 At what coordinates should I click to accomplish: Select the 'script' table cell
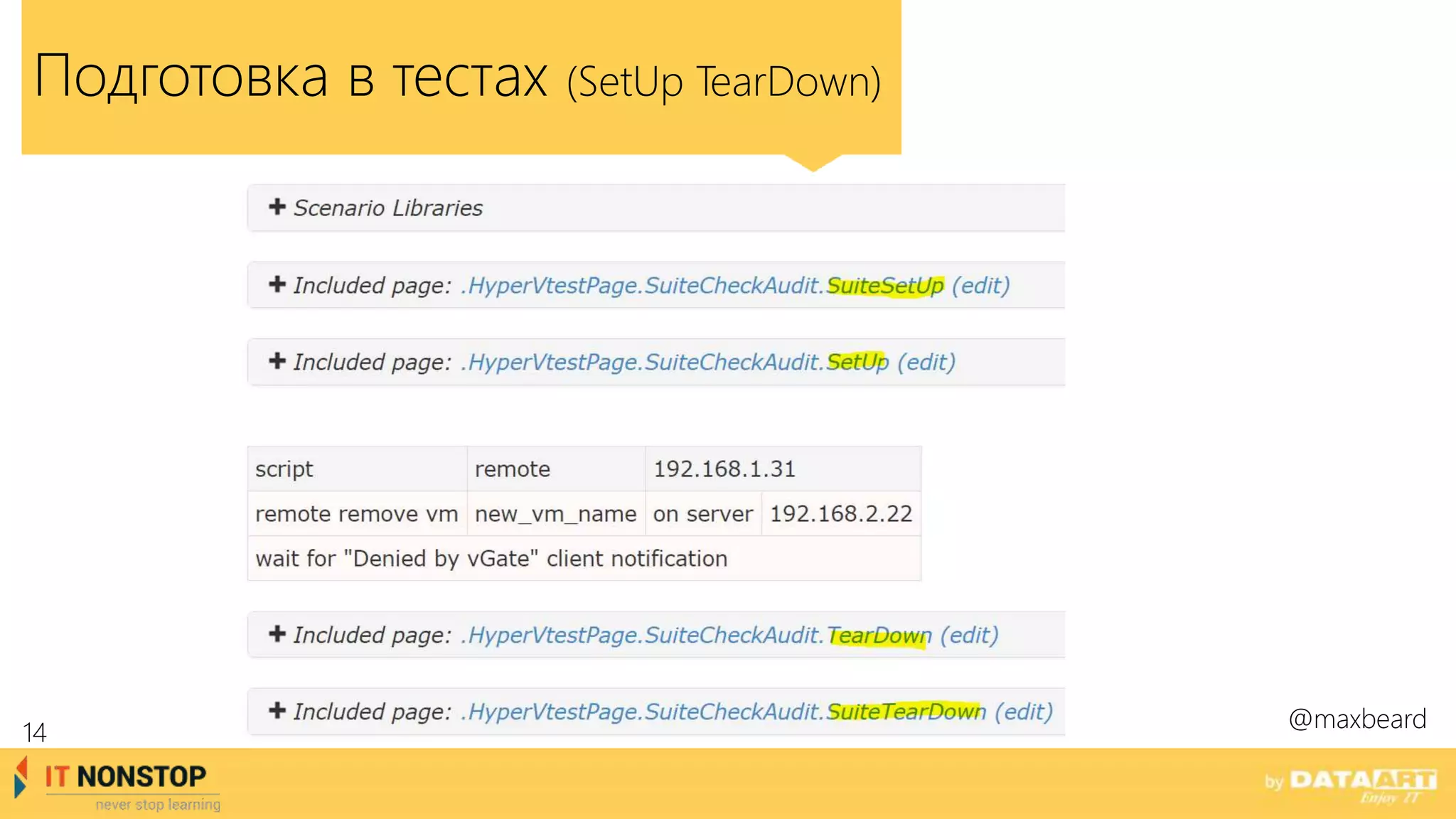(357, 469)
